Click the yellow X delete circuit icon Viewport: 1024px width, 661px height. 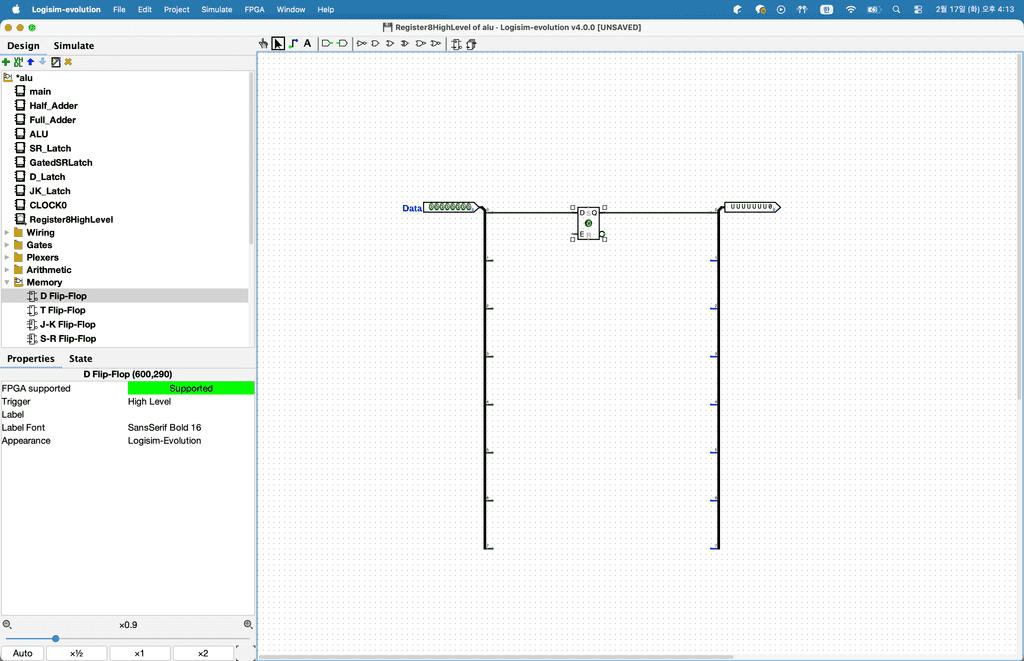tap(68, 62)
